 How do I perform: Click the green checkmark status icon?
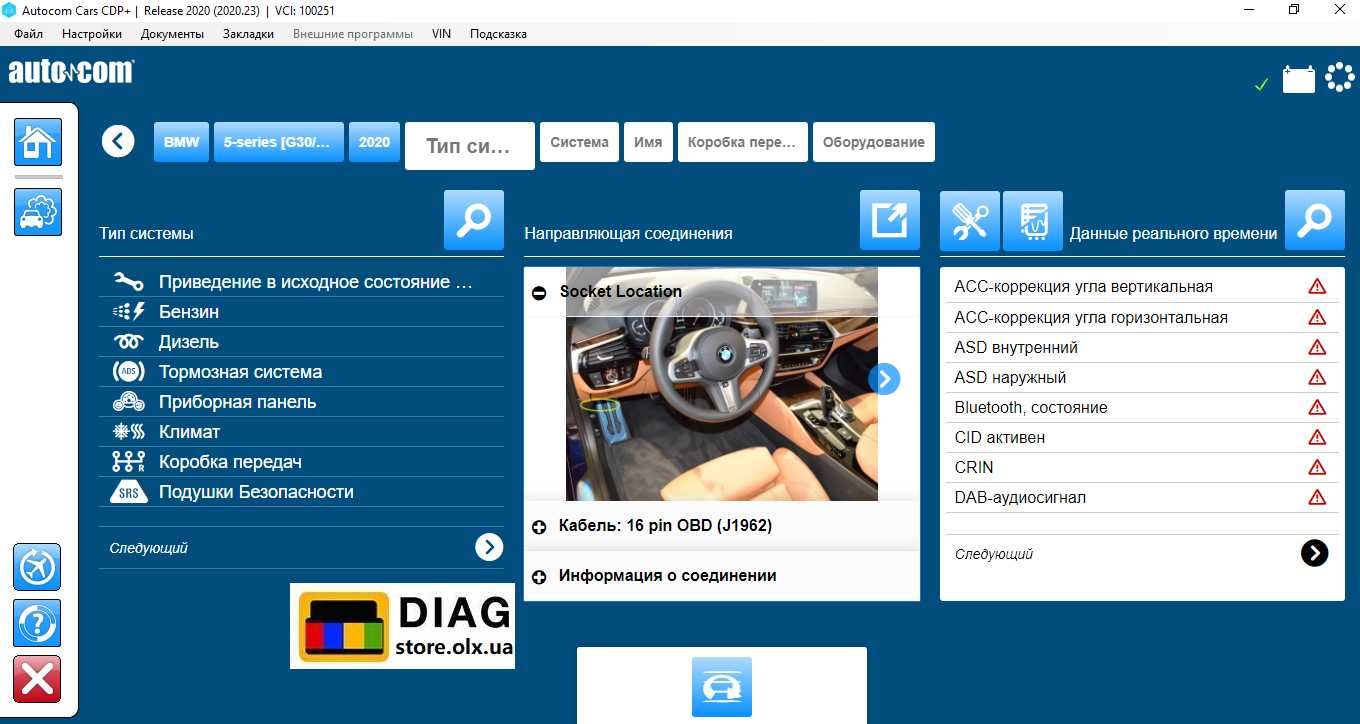[1261, 85]
